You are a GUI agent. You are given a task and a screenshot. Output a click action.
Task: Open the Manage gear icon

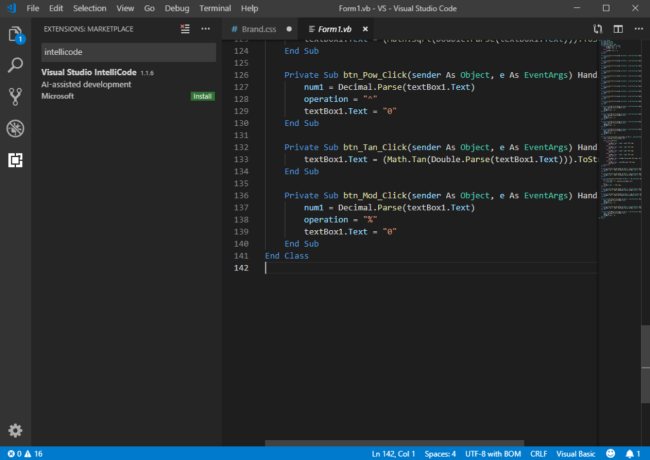(15, 431)
